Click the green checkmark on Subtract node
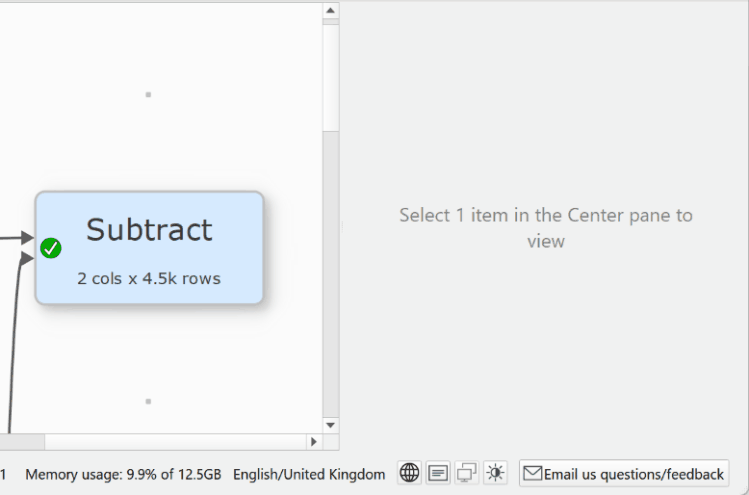749x495 pixels. pyautogui.click(x=51, y=248)
